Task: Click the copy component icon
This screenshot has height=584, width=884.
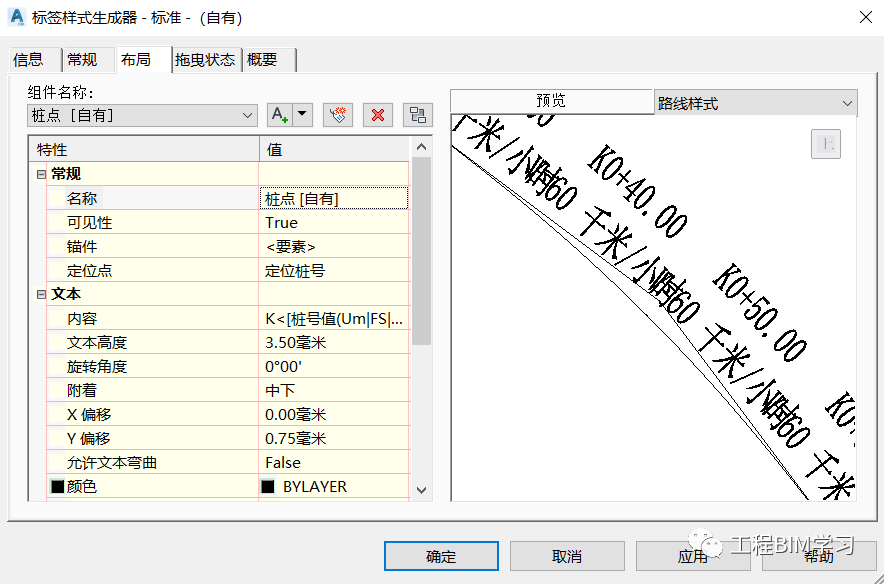Action: (338, 115)
